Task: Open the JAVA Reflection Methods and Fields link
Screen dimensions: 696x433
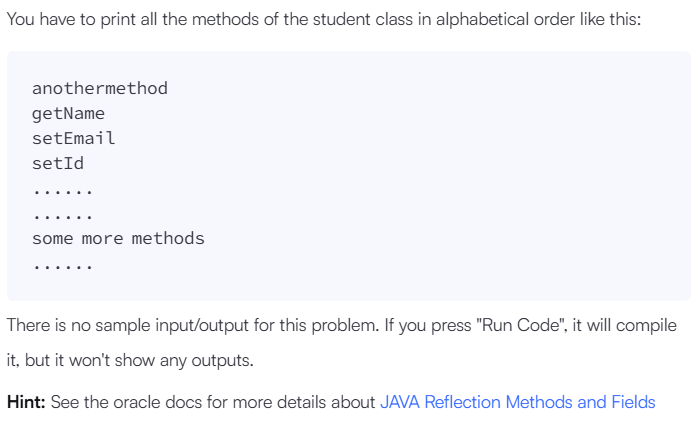Action: coord(517,402)
